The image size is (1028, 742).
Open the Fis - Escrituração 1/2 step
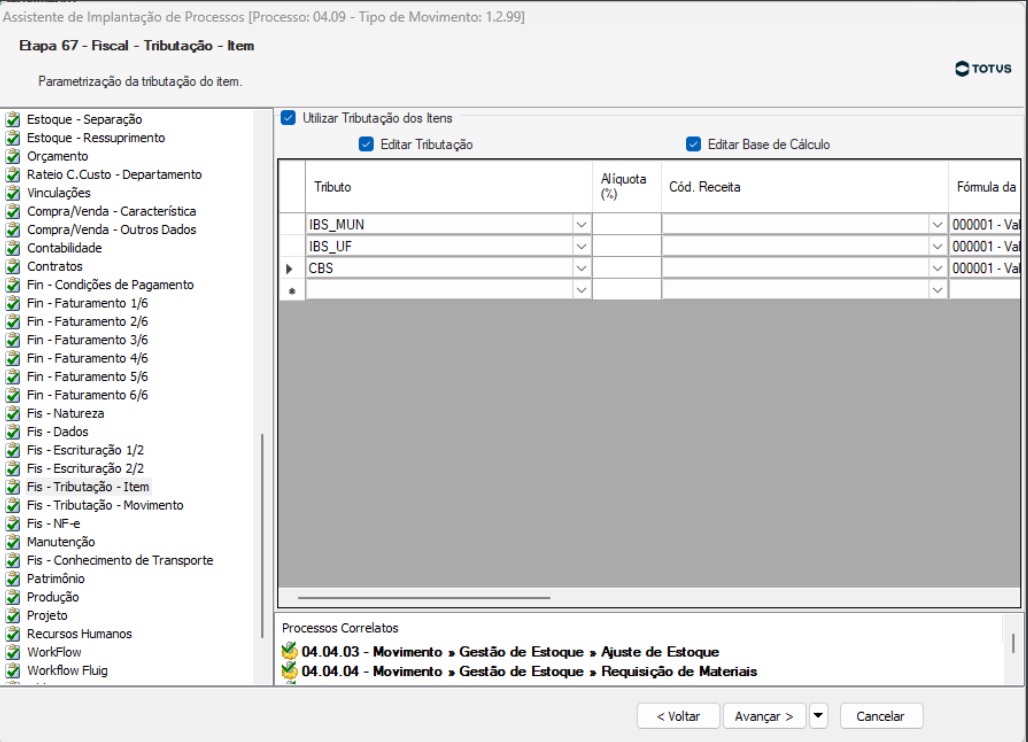point(85,450)
